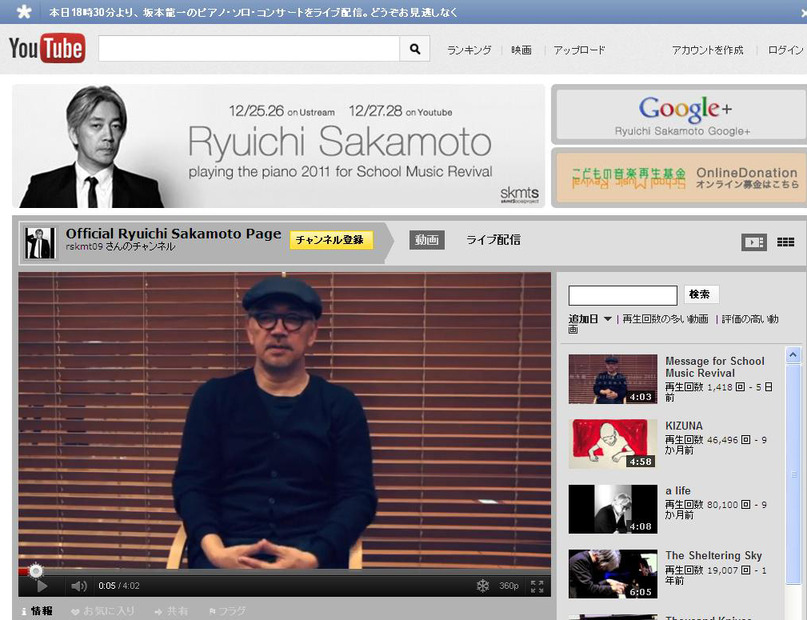Click the star icon in announcement bar
Image resolution: width=807 pixels, height=620 pixels.
(24, 11)
